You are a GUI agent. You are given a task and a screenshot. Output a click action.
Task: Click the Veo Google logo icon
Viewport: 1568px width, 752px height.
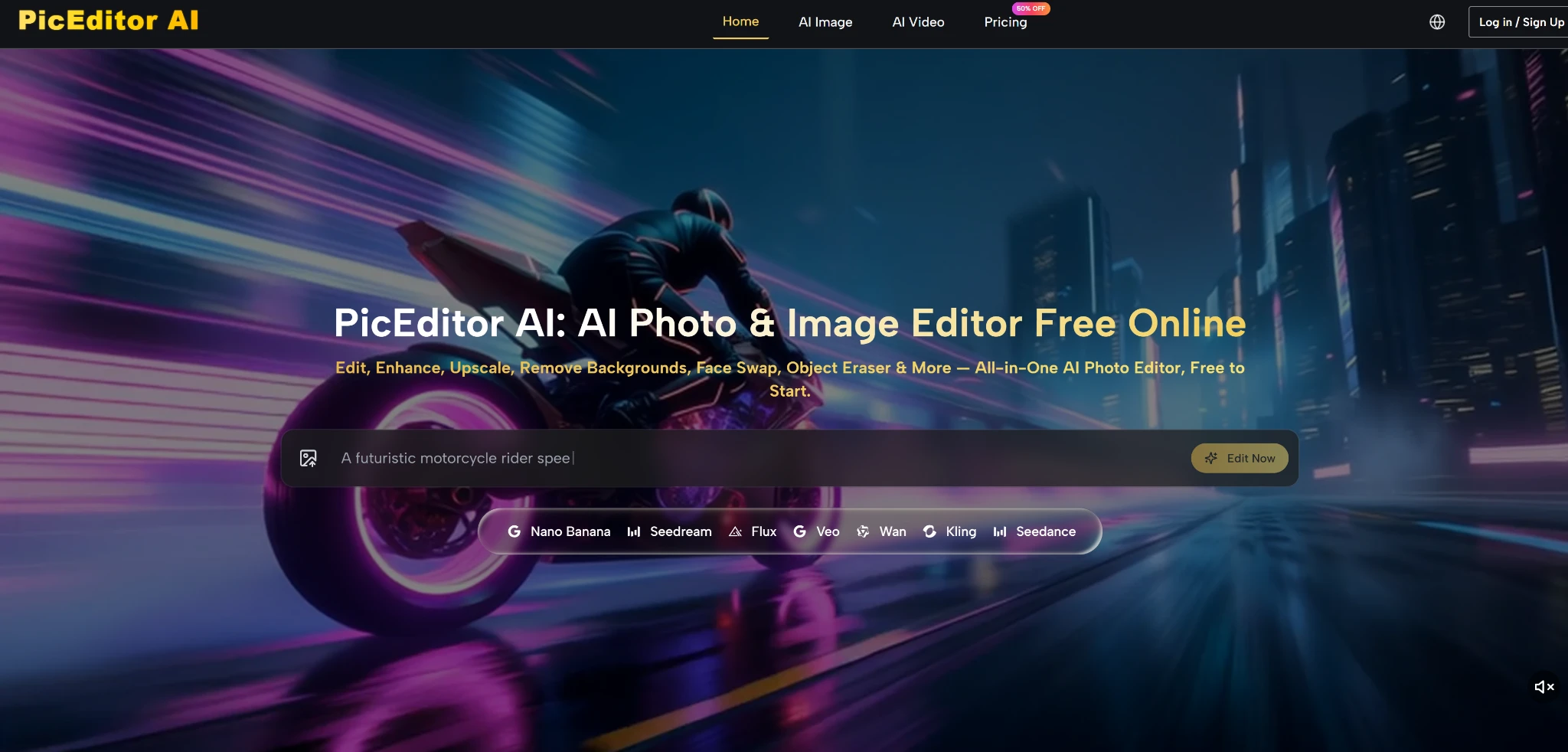click(800, 531)
